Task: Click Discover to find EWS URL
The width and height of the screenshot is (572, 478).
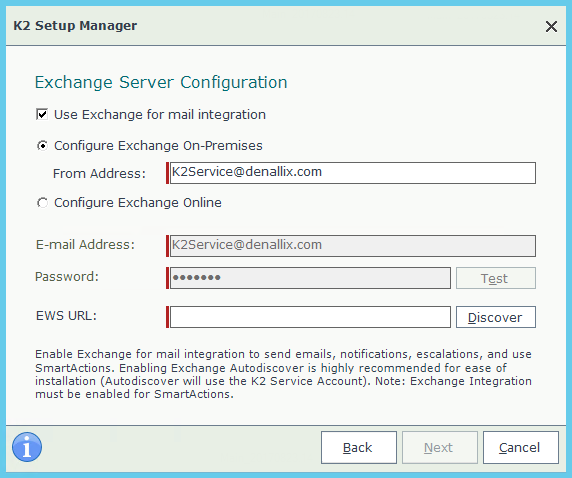Action: pyautogui.click(x=496, y=317)
